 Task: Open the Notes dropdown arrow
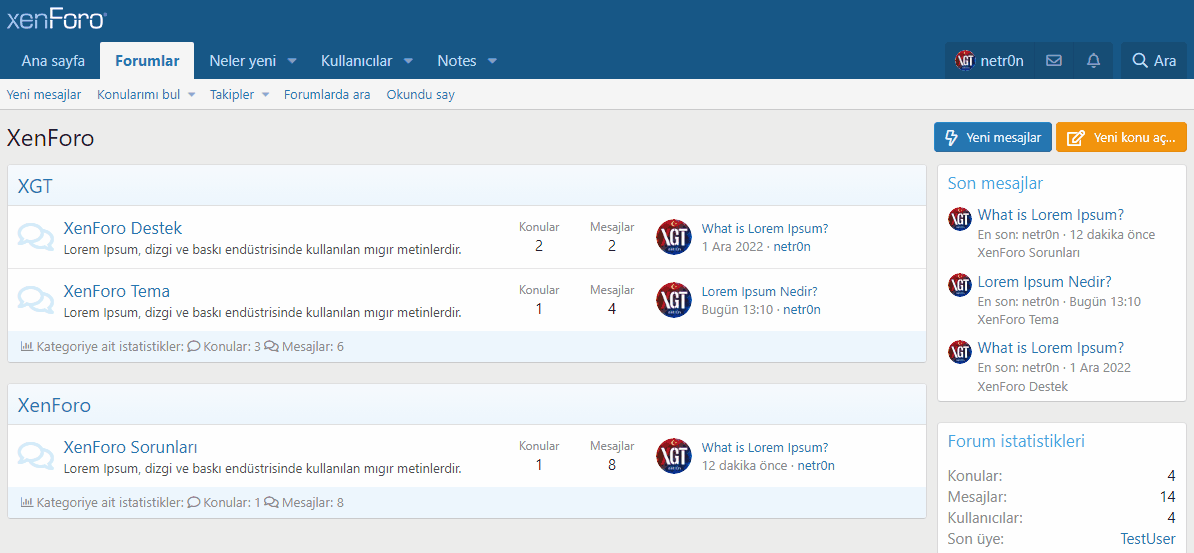pyautogui.click(x=492, y=61)
